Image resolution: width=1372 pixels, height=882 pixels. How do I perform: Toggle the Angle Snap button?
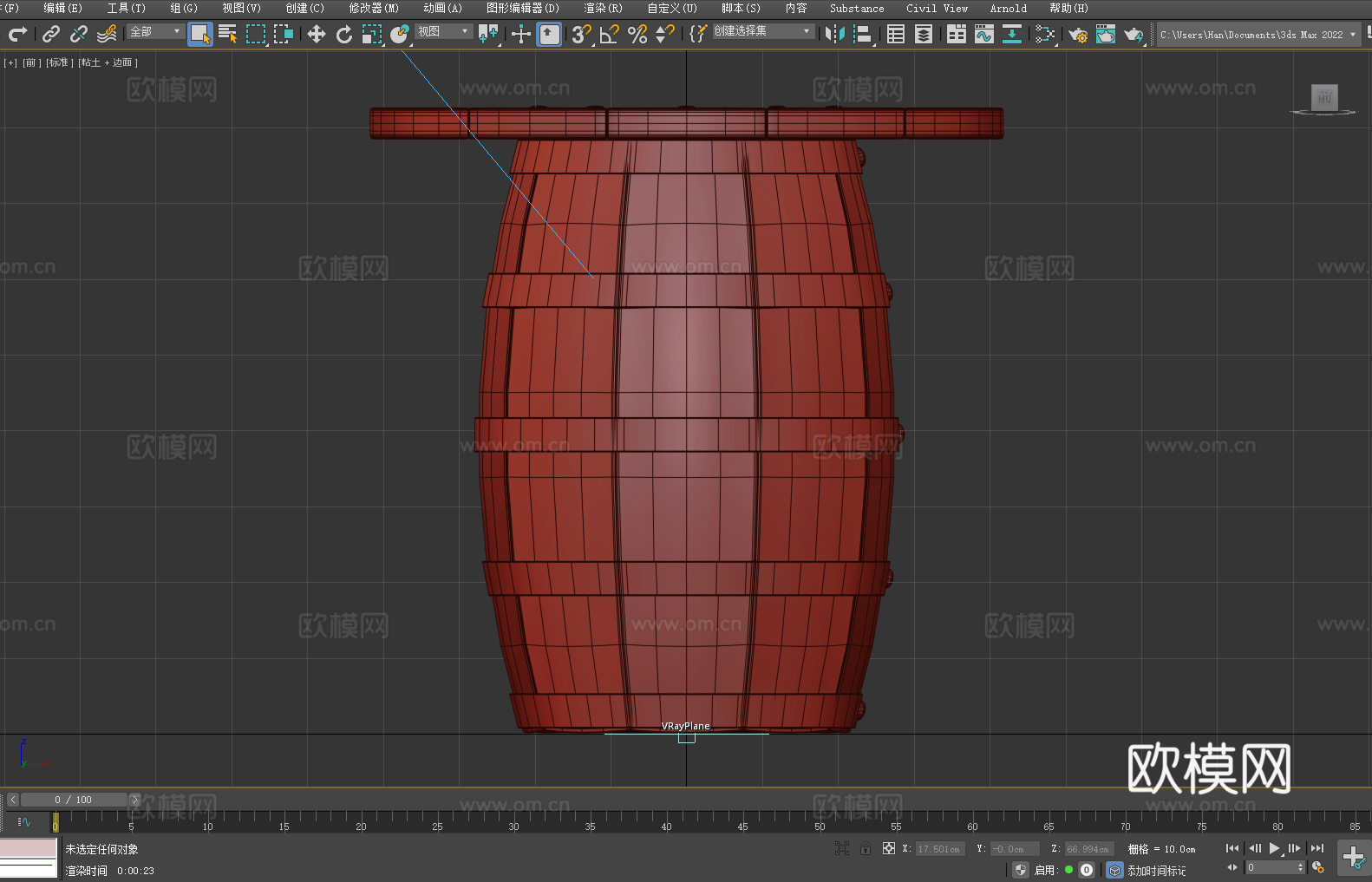coord(610,35)
